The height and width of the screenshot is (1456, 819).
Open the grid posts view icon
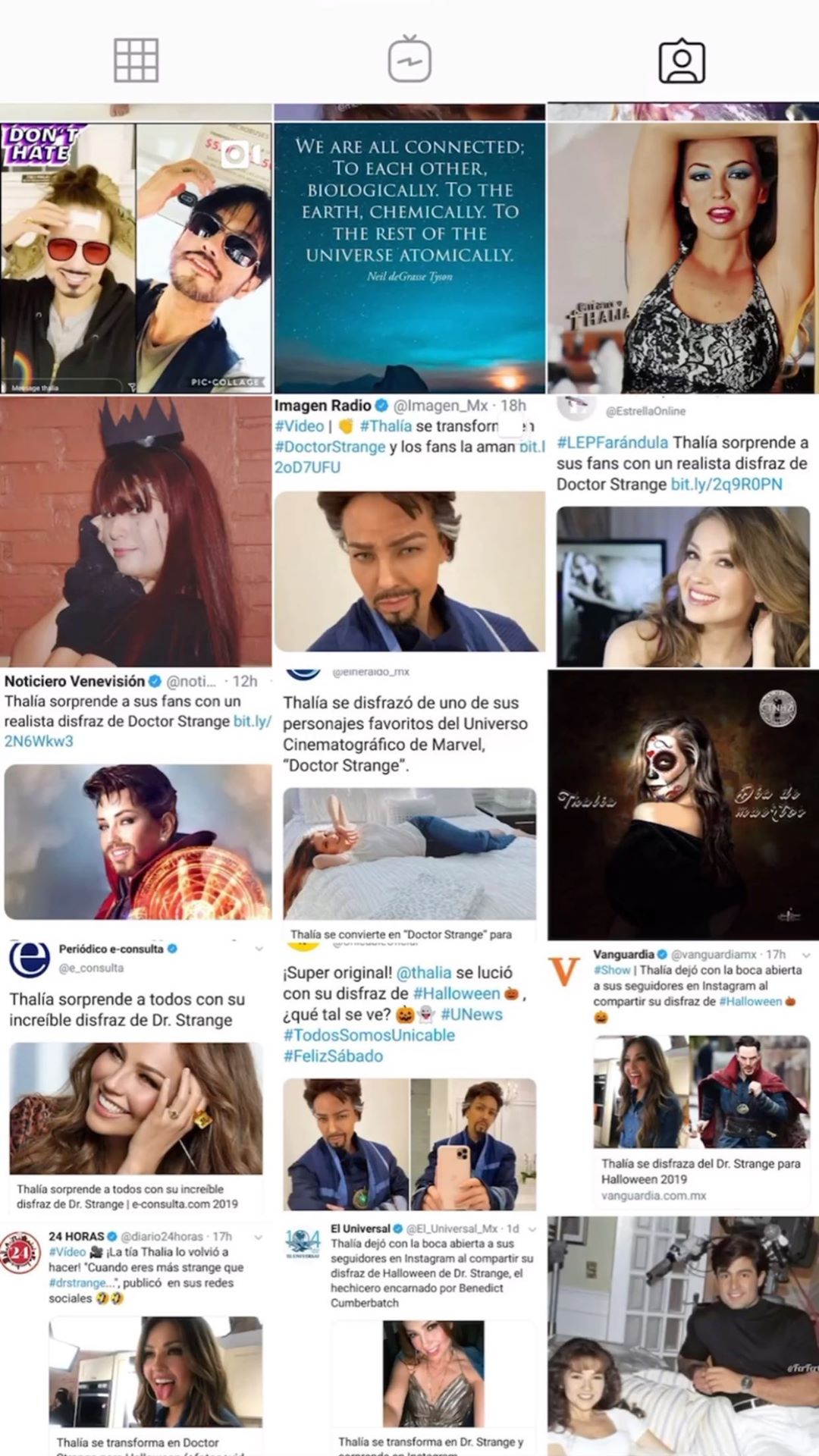point(136,61)
